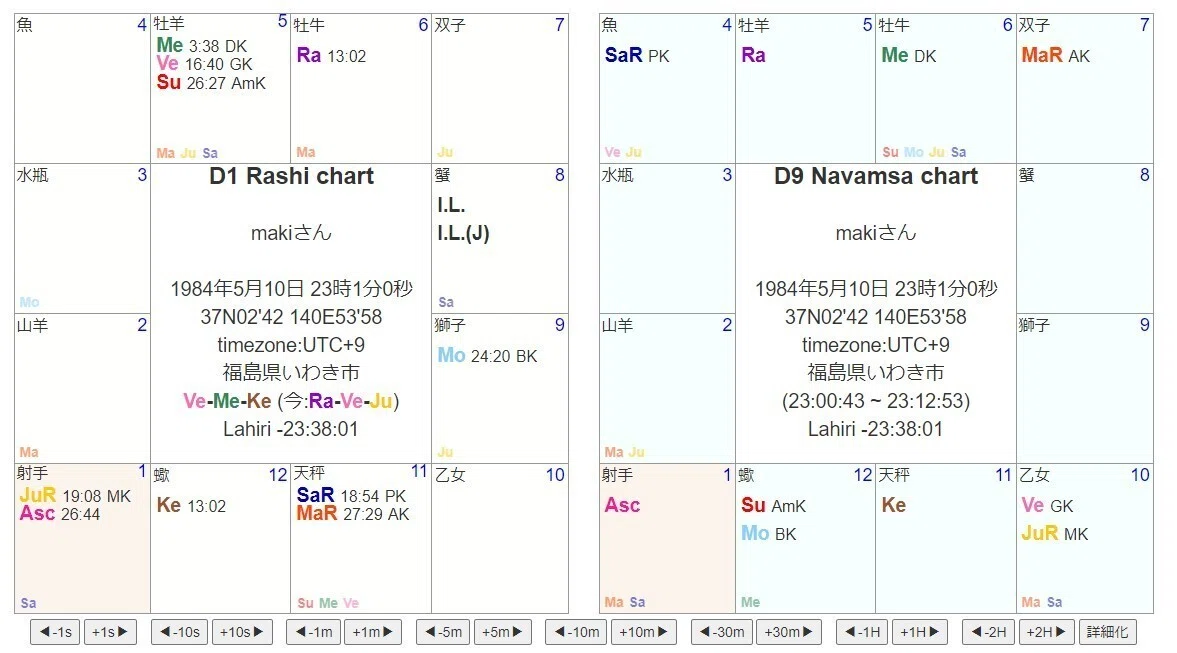This screenshot has width=1177, height=653.
Task: Click Ke 13:02 in D1 Scorpio house
Action: tap(191, 506)
